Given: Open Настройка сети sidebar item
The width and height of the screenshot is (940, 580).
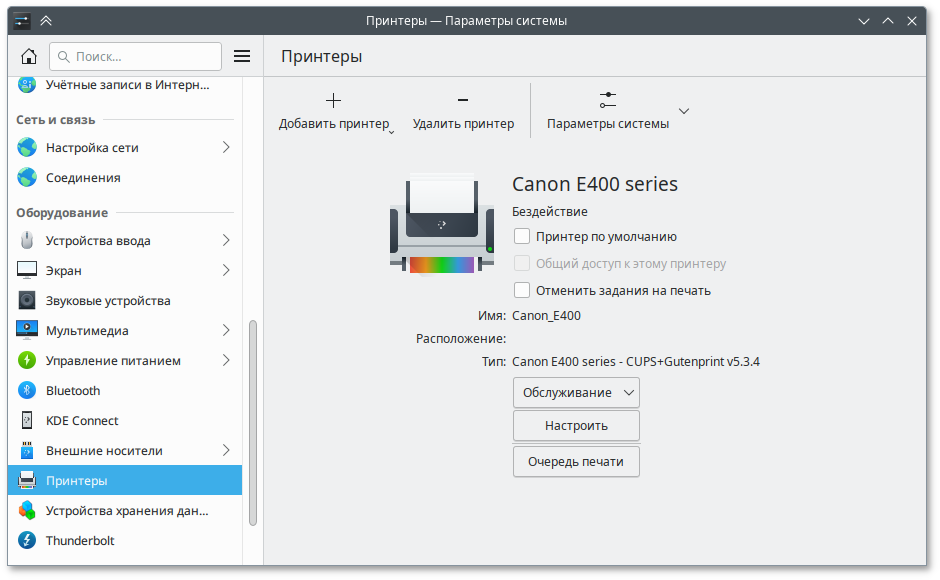Looking at the screenshot, I should (92, 148).
